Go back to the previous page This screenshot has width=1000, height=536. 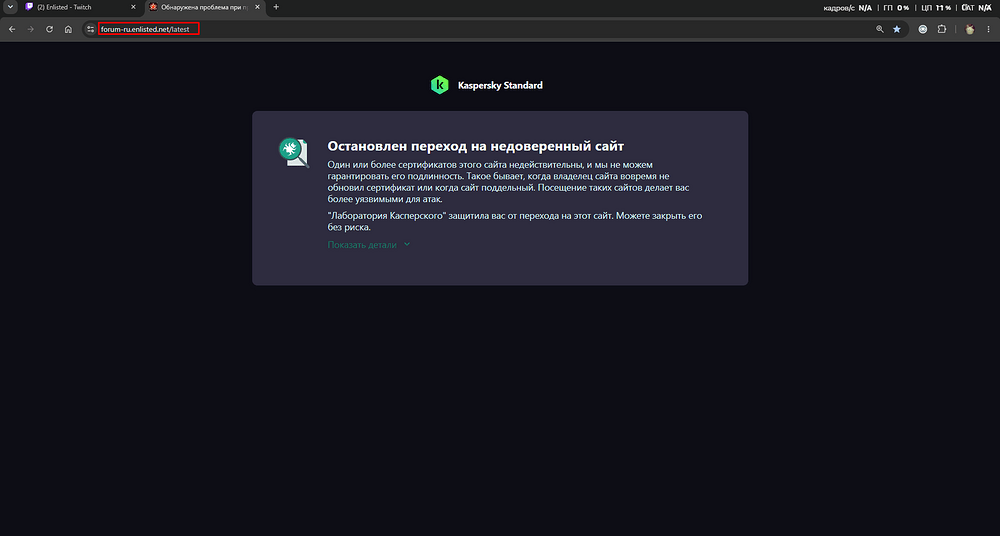click(x=12, y=29)
